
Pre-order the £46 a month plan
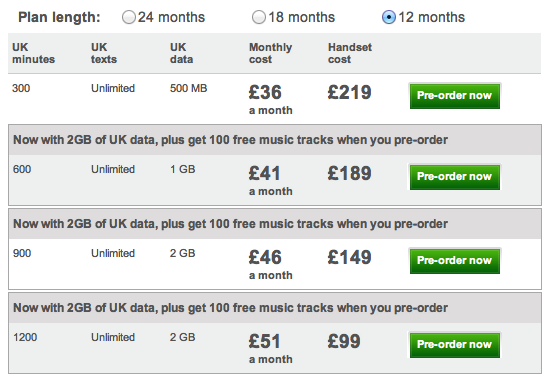pos(455,261)
